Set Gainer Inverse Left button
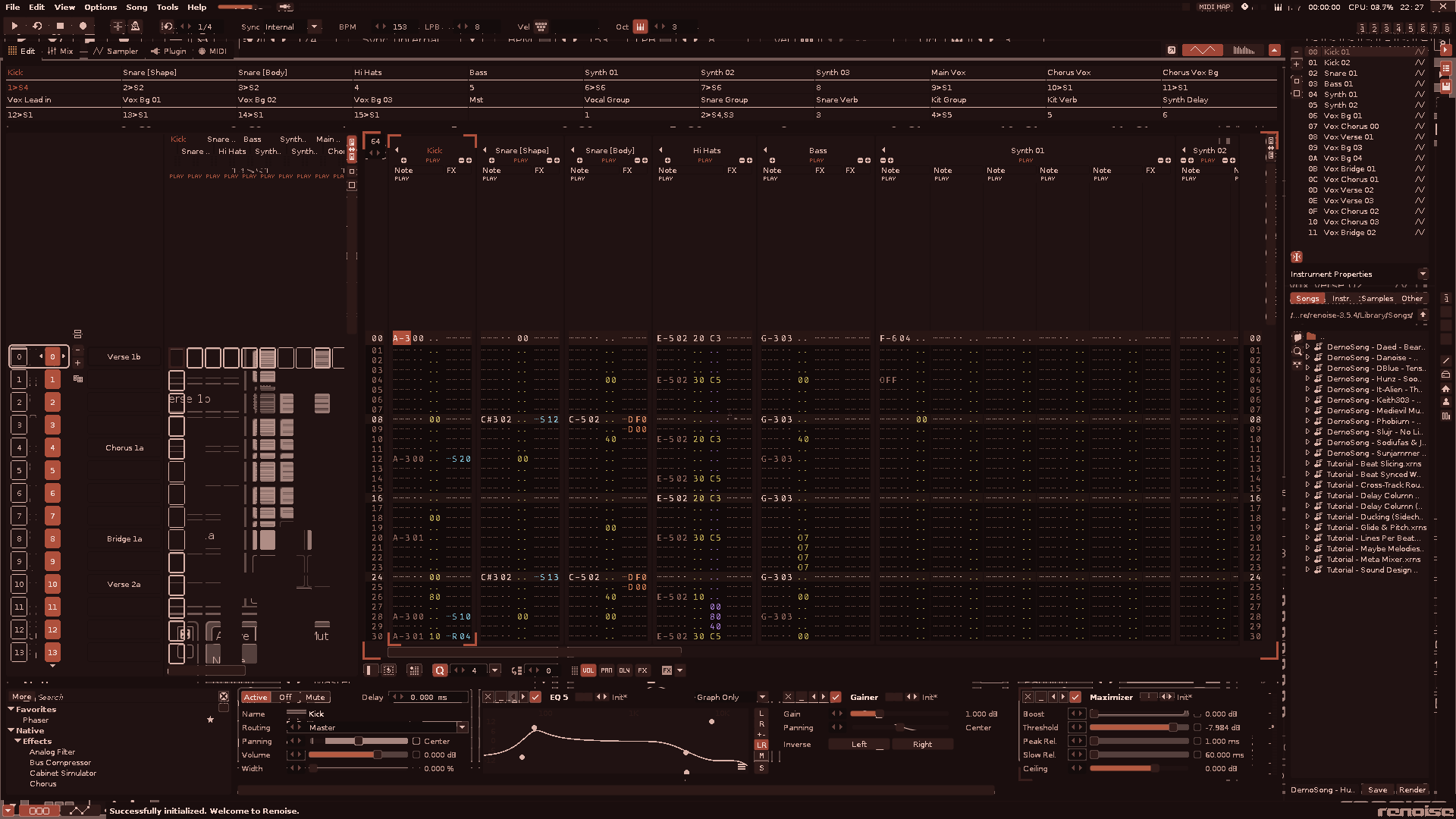Screen dimensions: 1456x819 [859, 744]
